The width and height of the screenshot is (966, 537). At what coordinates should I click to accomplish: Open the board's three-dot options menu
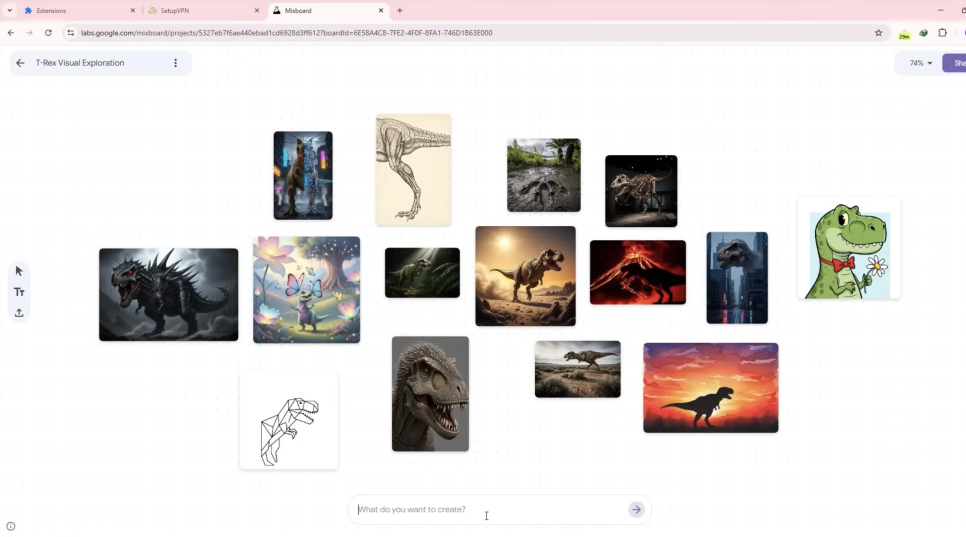(176, 63)
